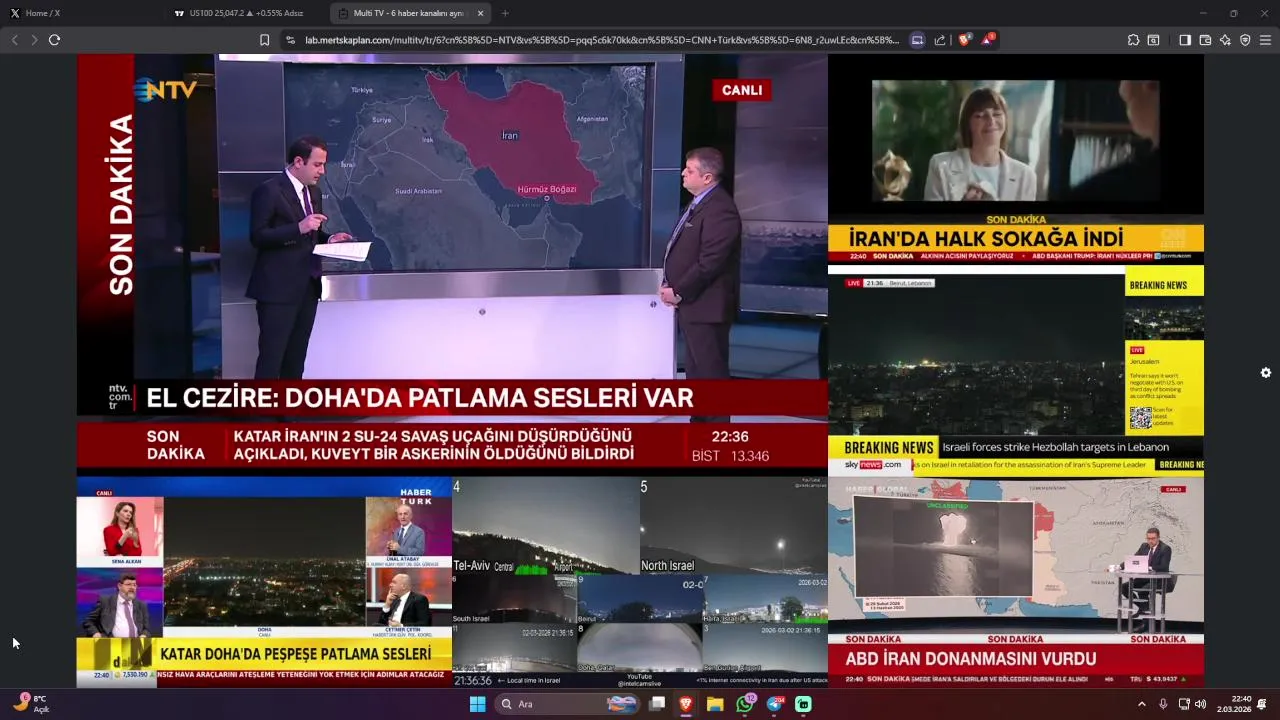This screenshot has width=1280, height=720.
Task: Click the 'EL CEZİRE: DOHA'DA PATLAMA SESLERİ VAR' headline
Action: 420,397
